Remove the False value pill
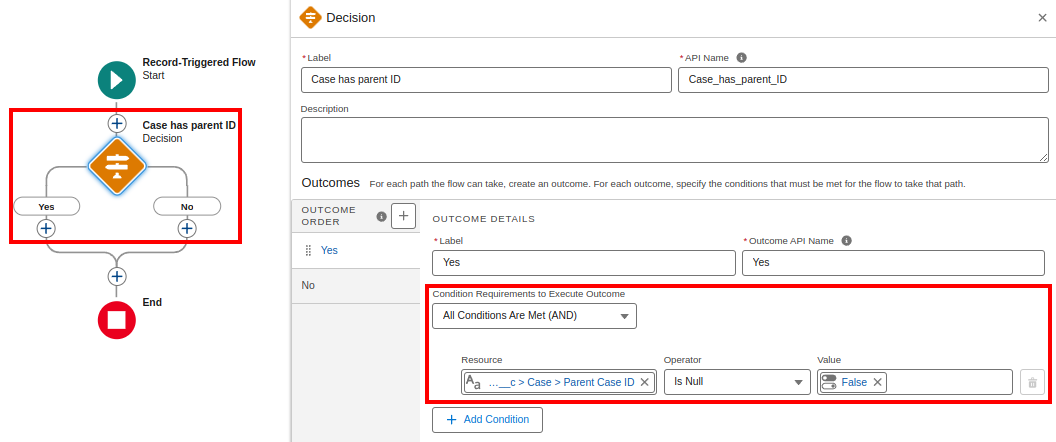Screen dimensions: 1056x442 [877, 382]
